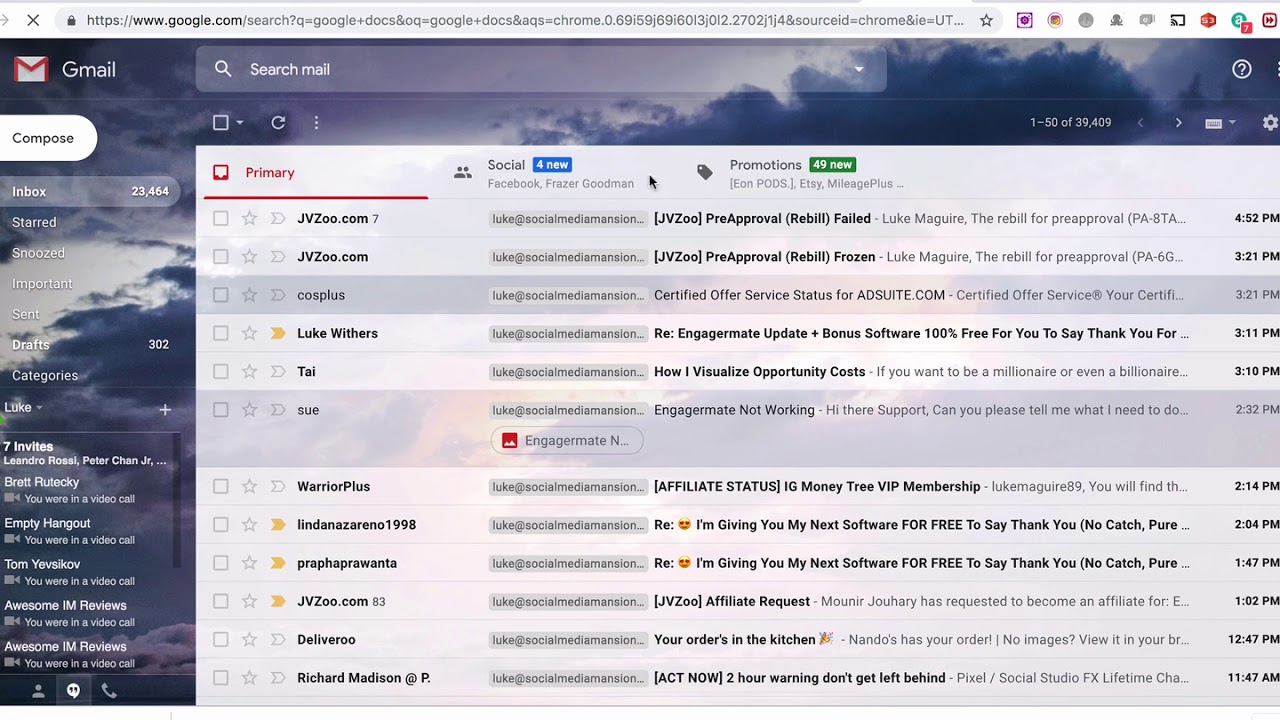Select the JVZoo PreApproval Failed email checkbox
The image size is (1280, 720).
221,218
